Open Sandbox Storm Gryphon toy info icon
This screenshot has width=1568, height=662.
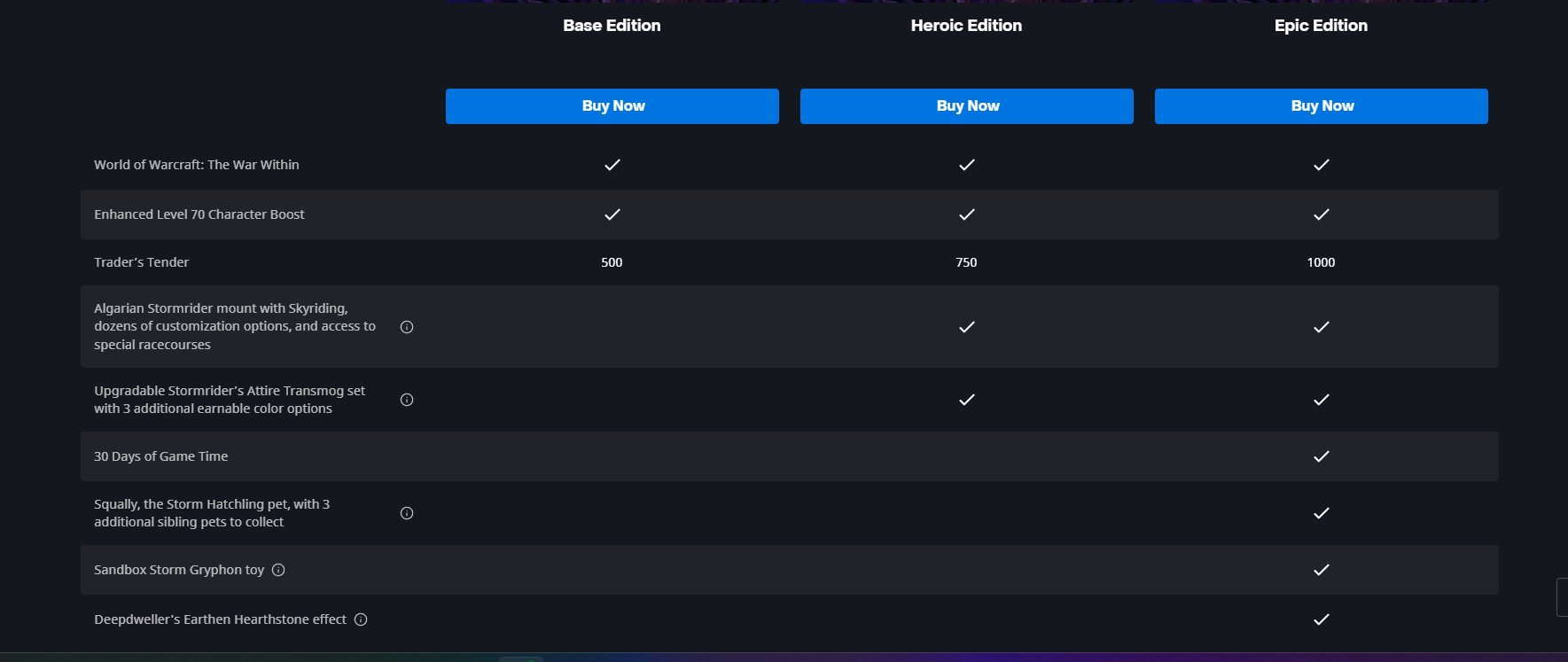[278, 570]
